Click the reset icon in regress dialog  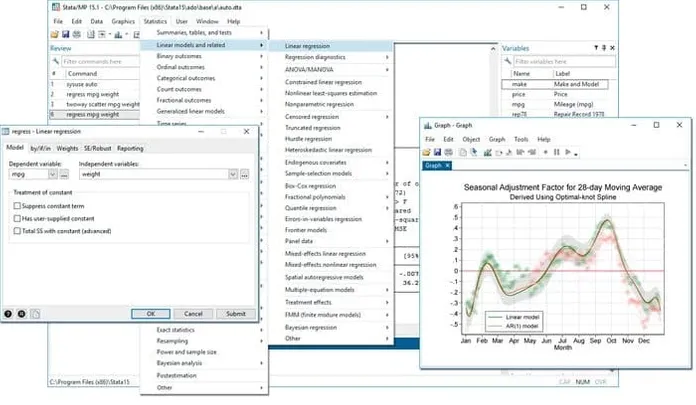tap(21, 314)
